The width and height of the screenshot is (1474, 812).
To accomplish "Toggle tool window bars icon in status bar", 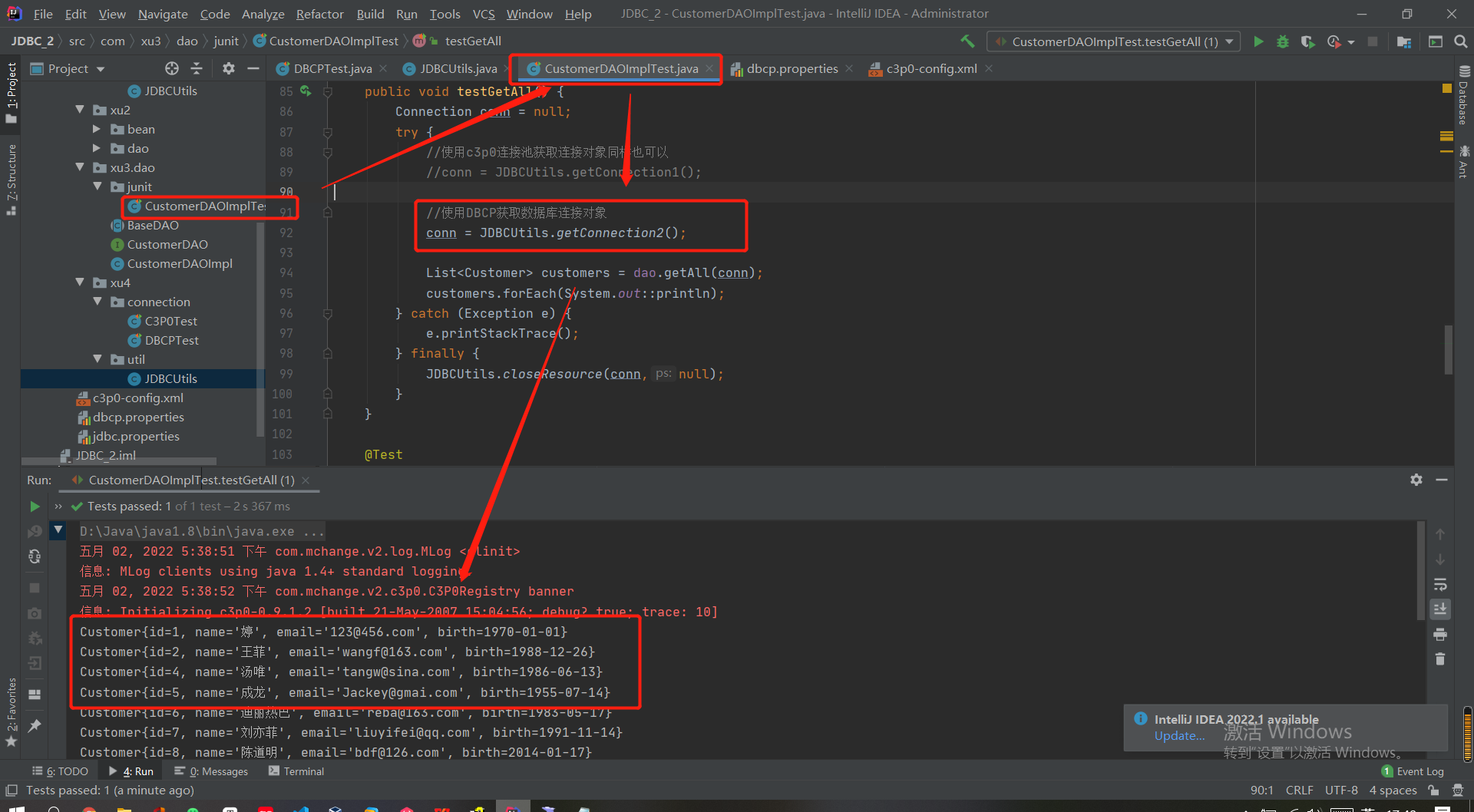I will click(x=11, y=791).
